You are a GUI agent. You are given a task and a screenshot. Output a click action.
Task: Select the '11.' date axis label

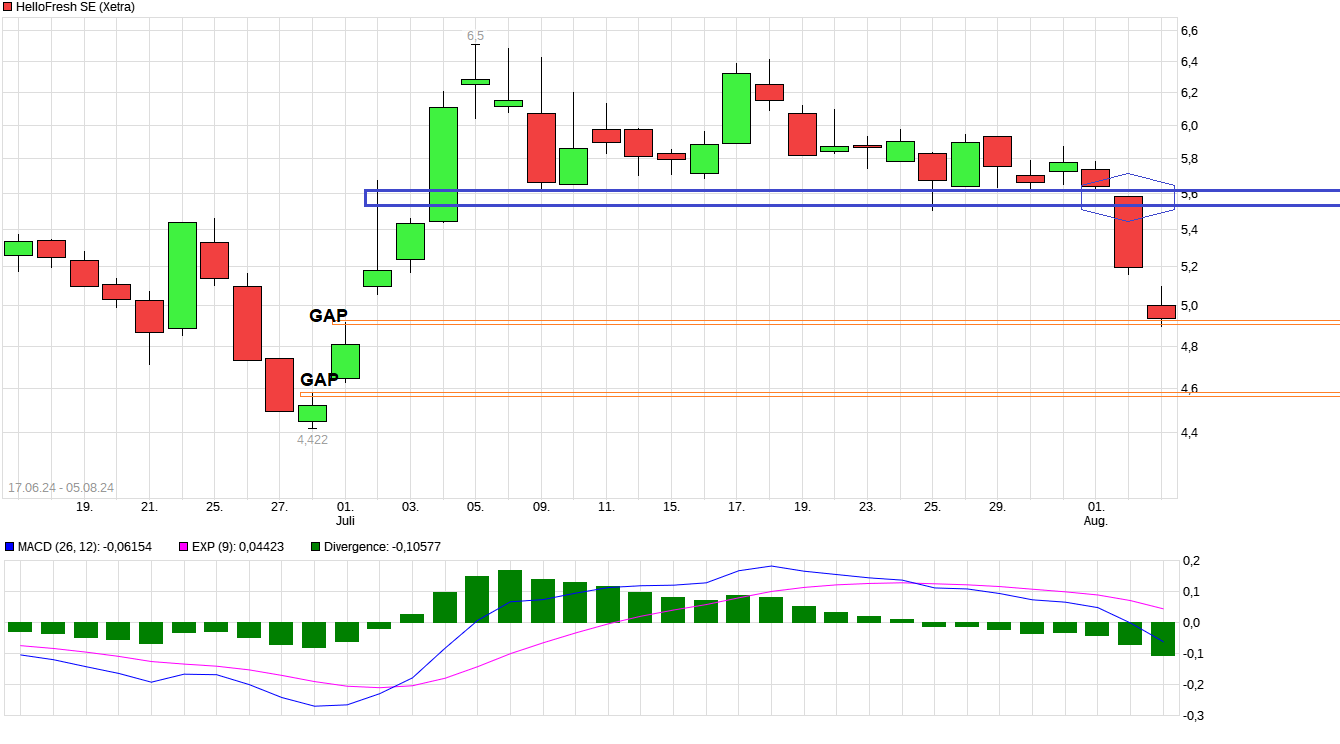(x=606, y=507)
